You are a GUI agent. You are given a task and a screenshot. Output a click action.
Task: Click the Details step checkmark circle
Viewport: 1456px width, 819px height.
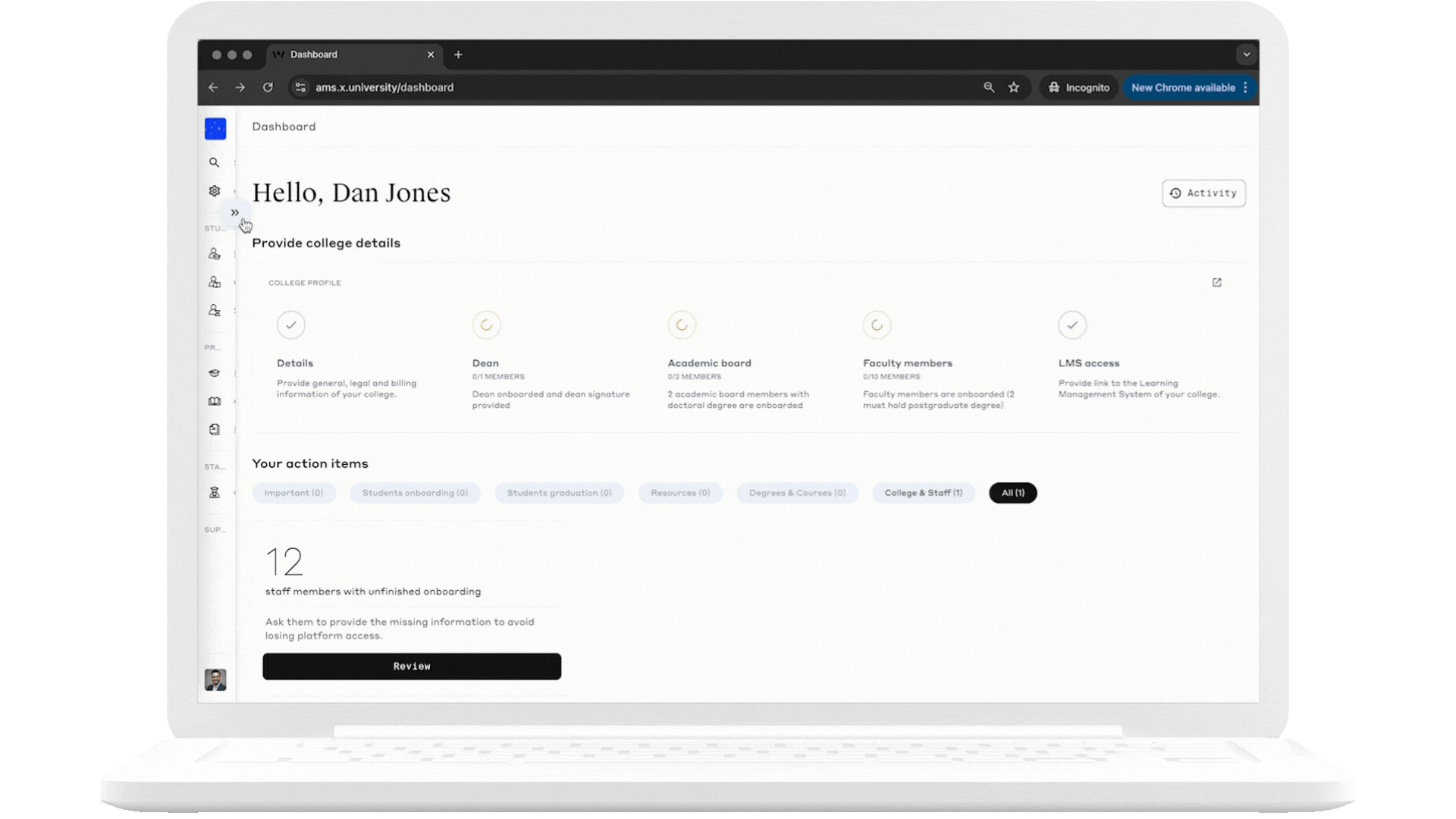(291, 325)
